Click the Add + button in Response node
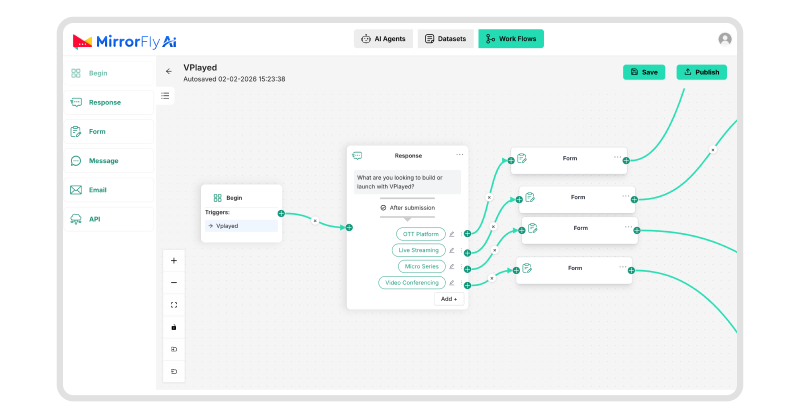 pos(449,299)
